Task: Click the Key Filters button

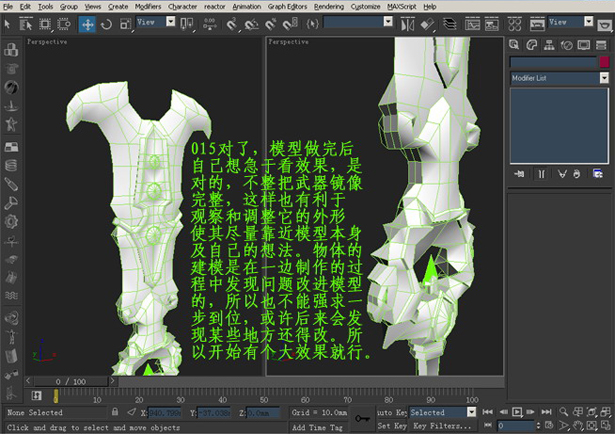Action: (x=441, y=425)
